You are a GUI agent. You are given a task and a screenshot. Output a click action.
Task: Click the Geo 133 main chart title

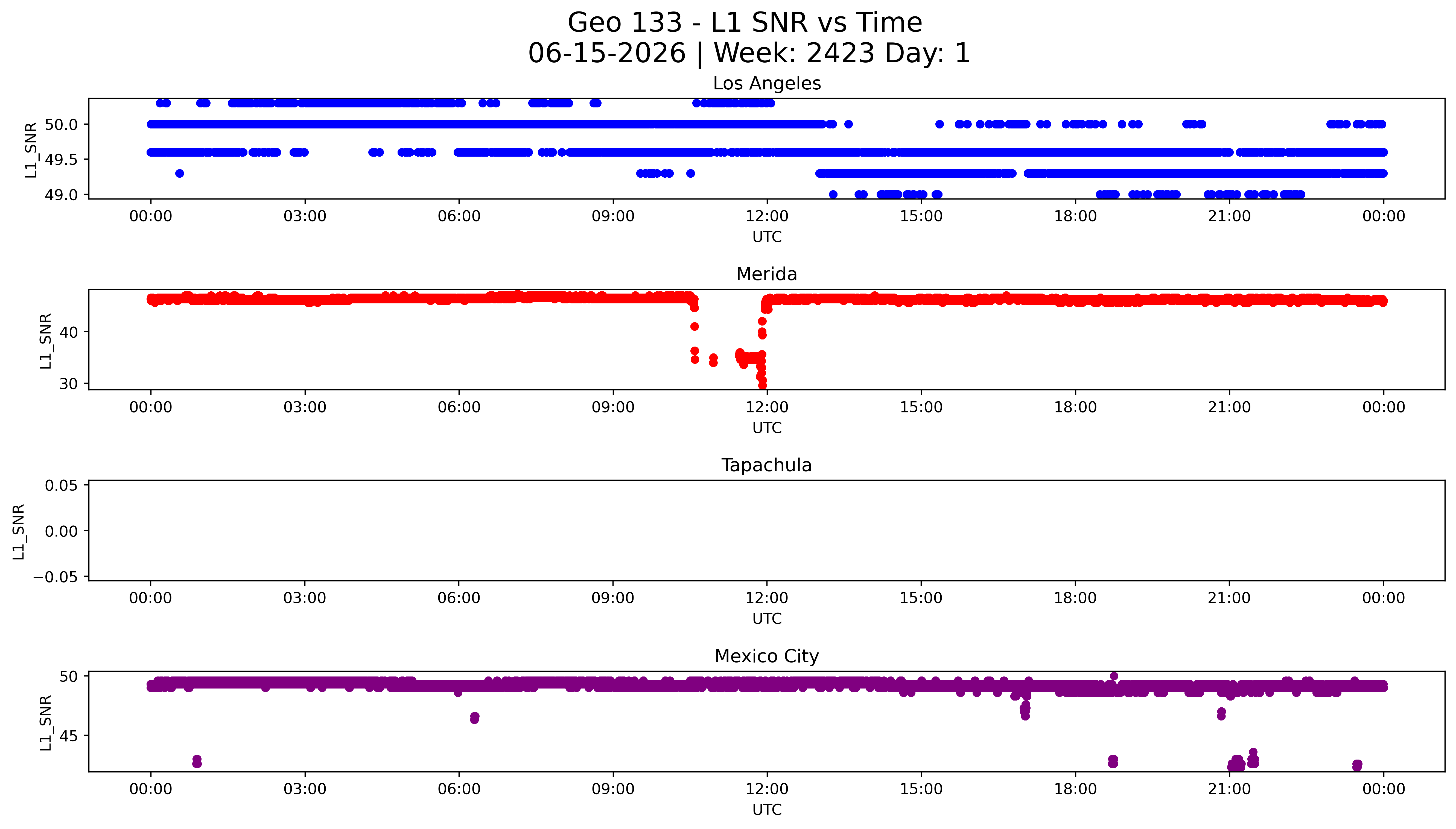point(745,23)
